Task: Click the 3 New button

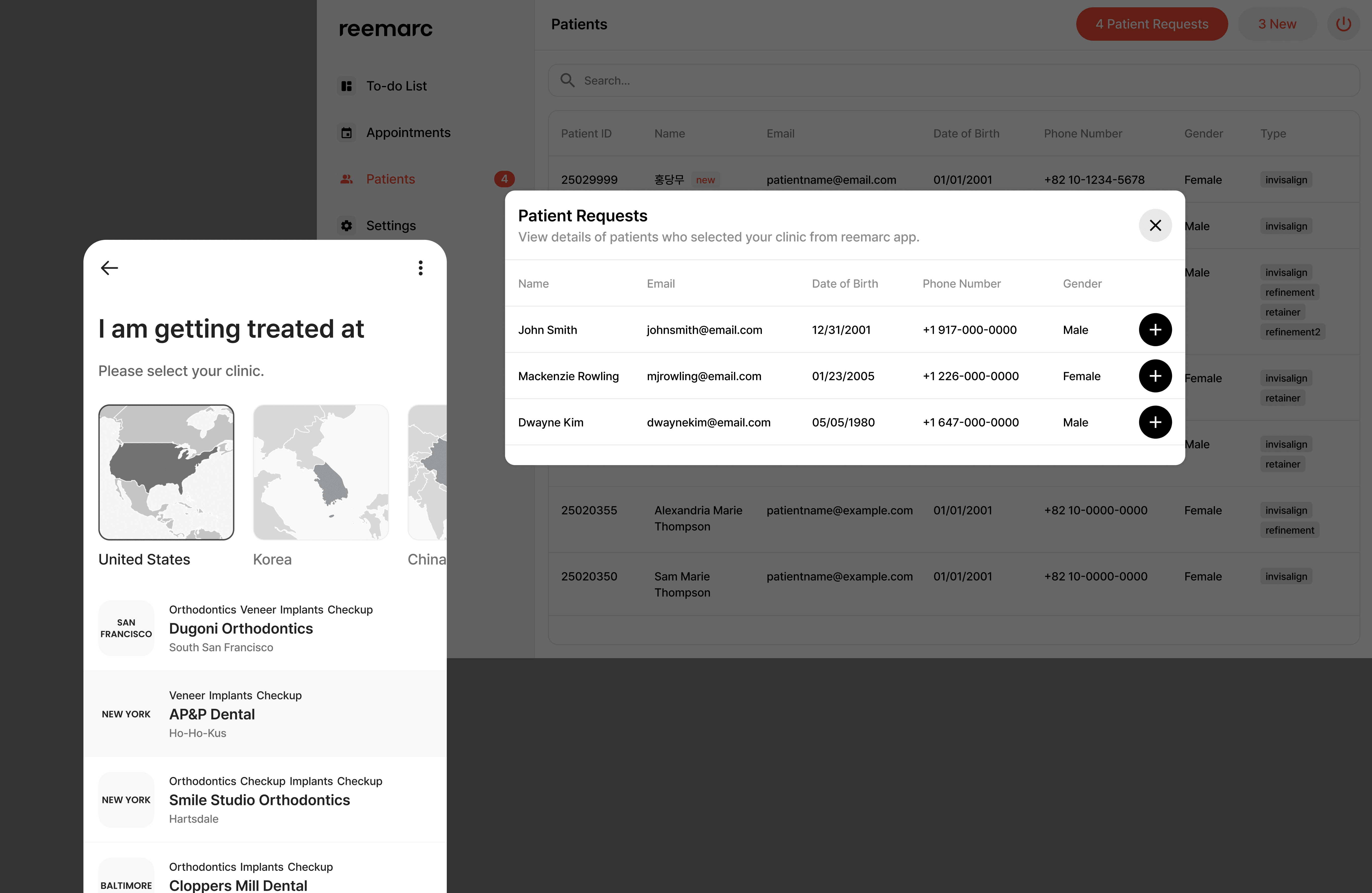Action: [1276, 24]
